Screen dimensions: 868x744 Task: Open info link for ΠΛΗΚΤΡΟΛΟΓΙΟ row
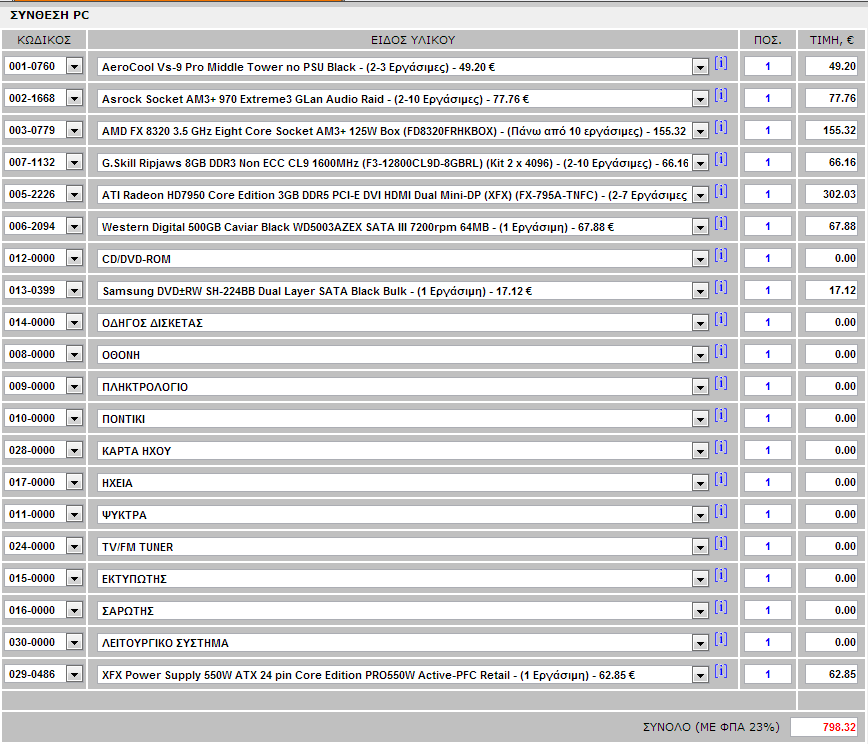click(721, 384)
